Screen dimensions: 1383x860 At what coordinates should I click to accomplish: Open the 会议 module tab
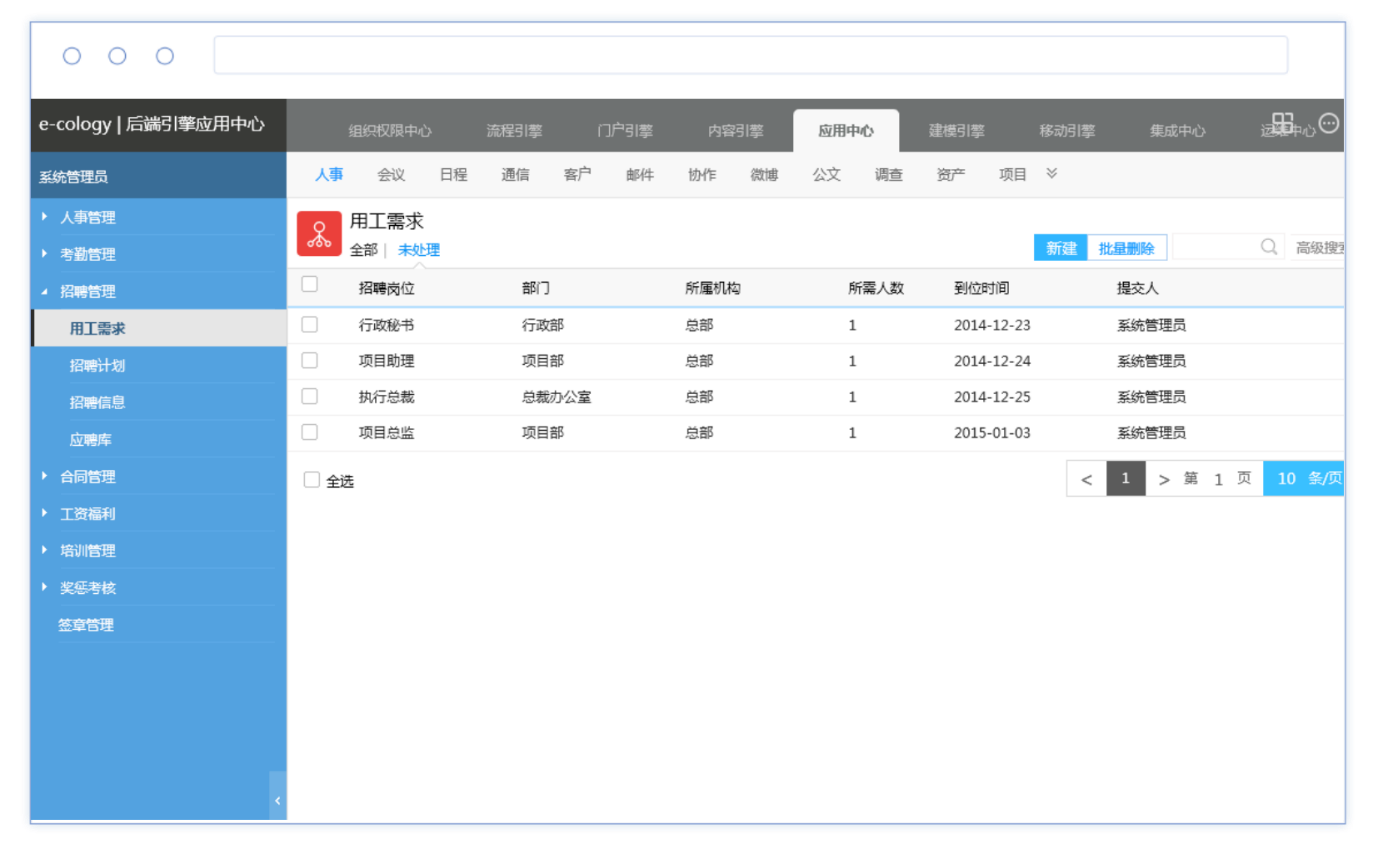pyautogui.click(x=391, y=174)
